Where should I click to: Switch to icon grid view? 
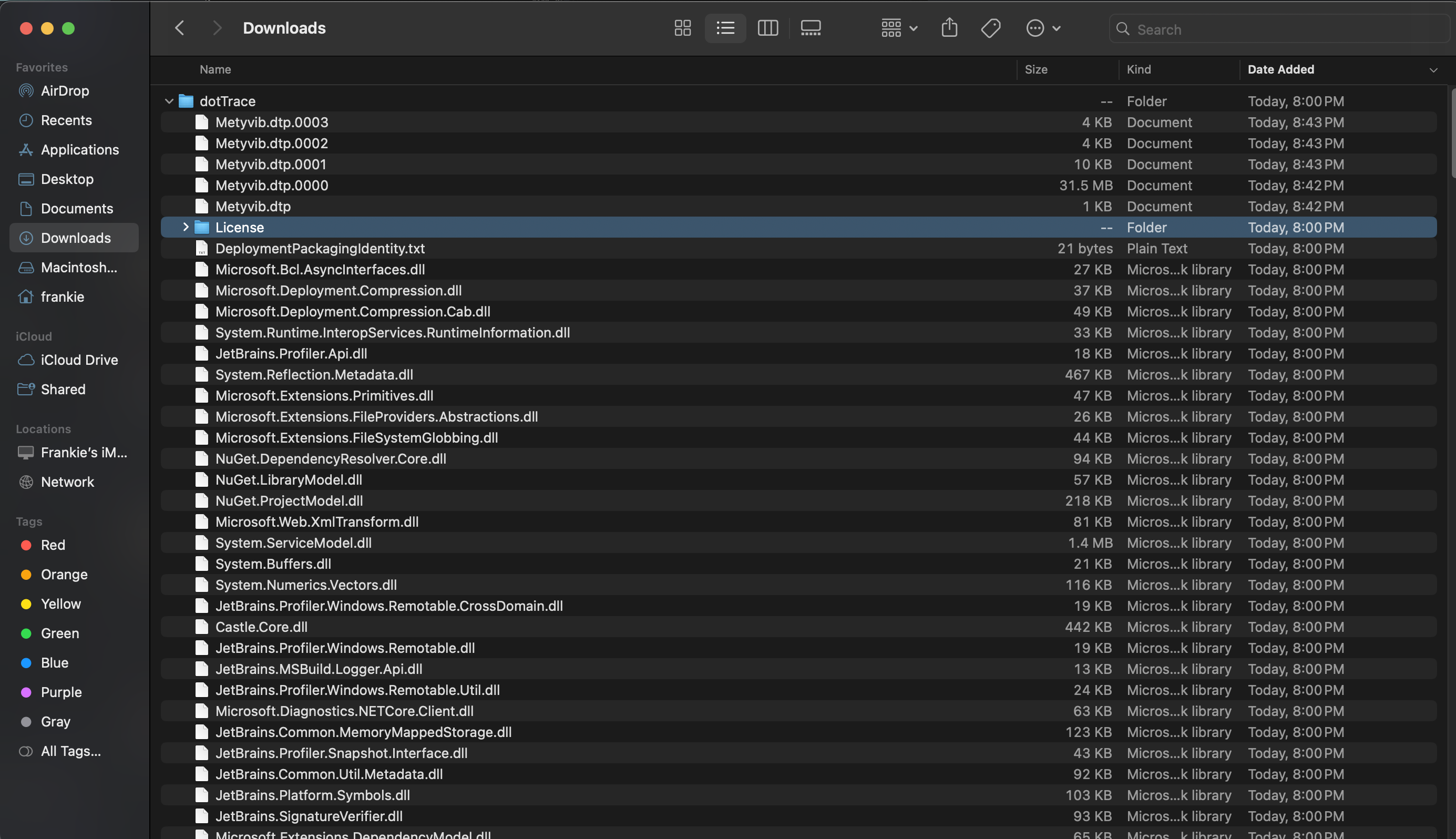click(x=683, y=28)
